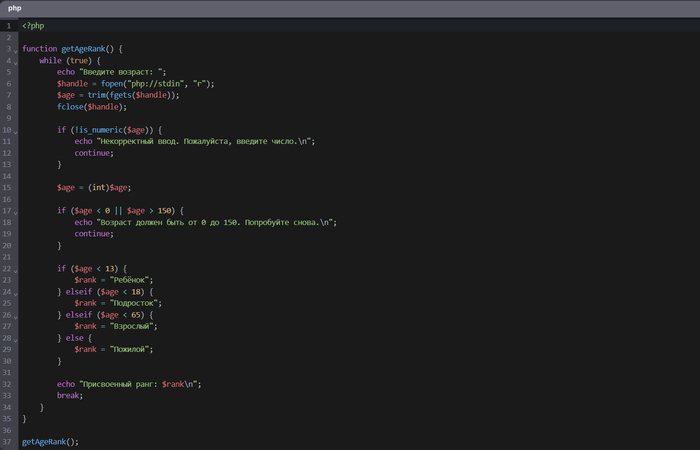This screenshot has height=450, width=700.
Task: Click the <?php opening tag
Action: tap(33, 25)
